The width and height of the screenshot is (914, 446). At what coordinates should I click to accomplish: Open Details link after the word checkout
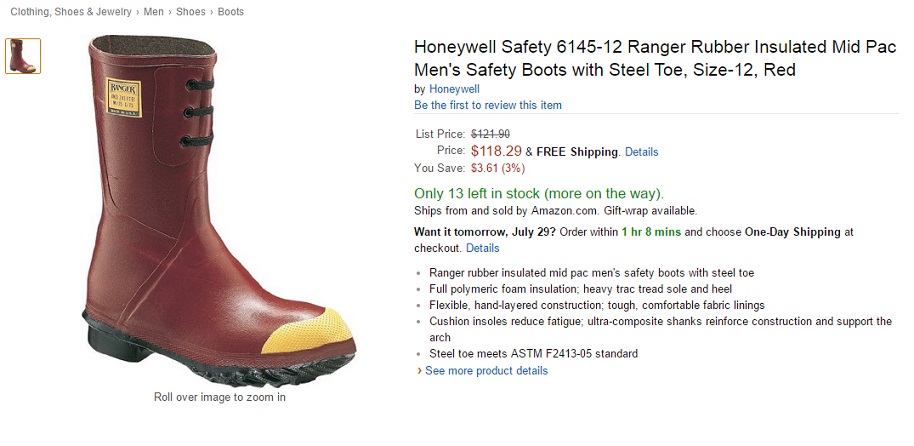(x=482, y=248)
